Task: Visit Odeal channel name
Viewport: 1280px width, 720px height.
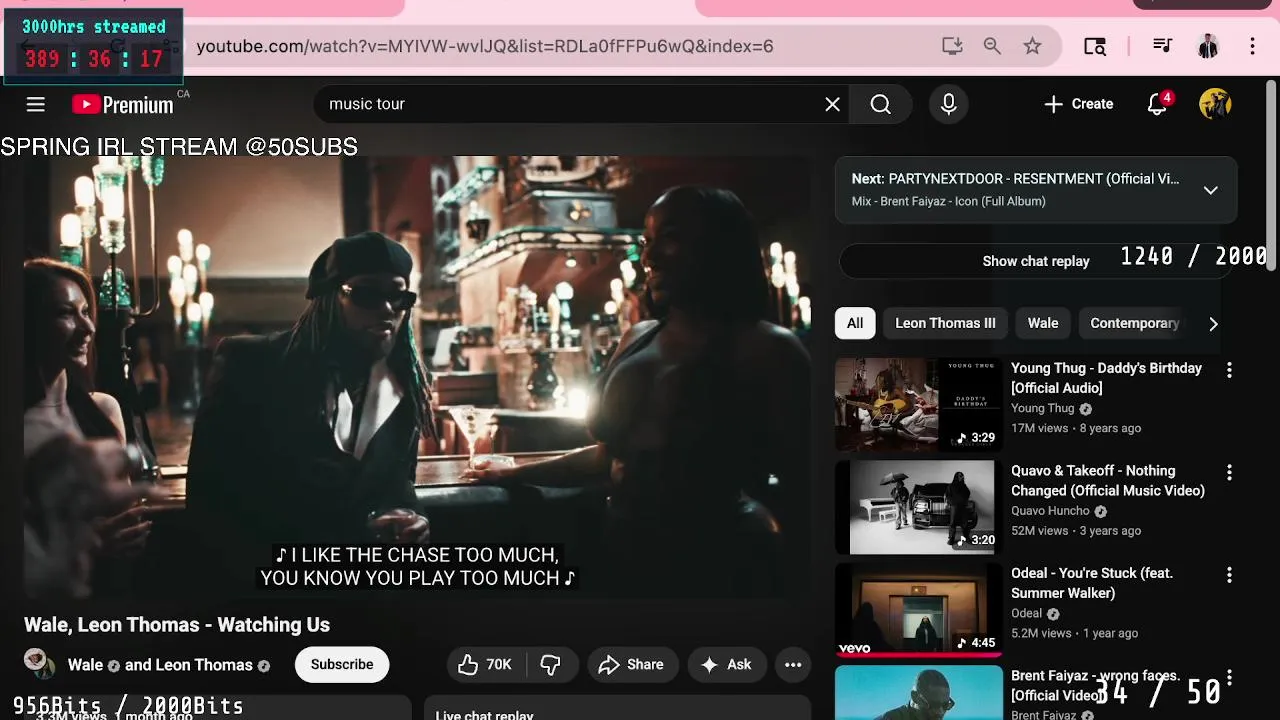Action: point(1026,613)
